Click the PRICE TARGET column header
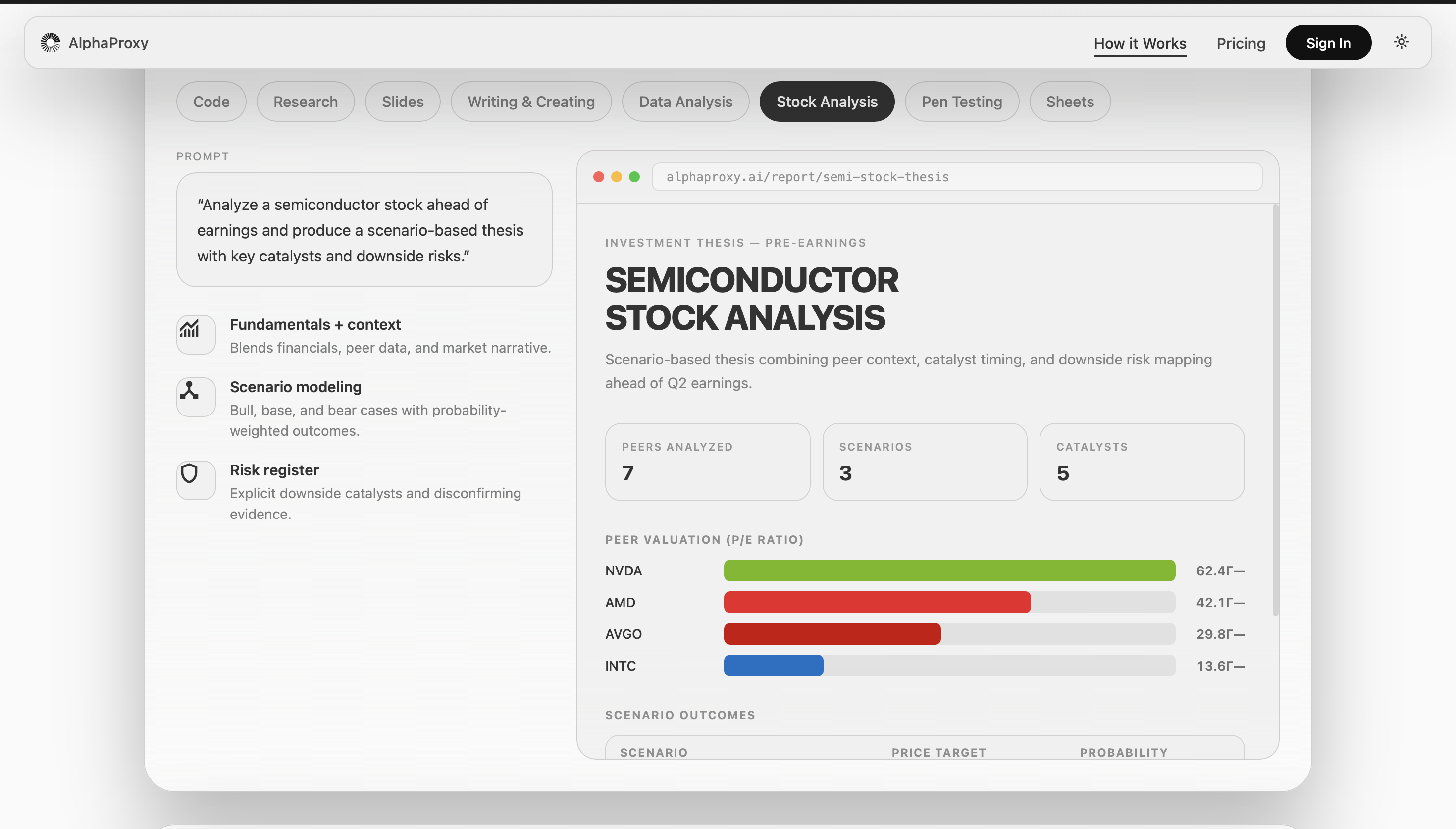Image resolution: width=1456 pixels, height=829 pixels. click(938, 753)
